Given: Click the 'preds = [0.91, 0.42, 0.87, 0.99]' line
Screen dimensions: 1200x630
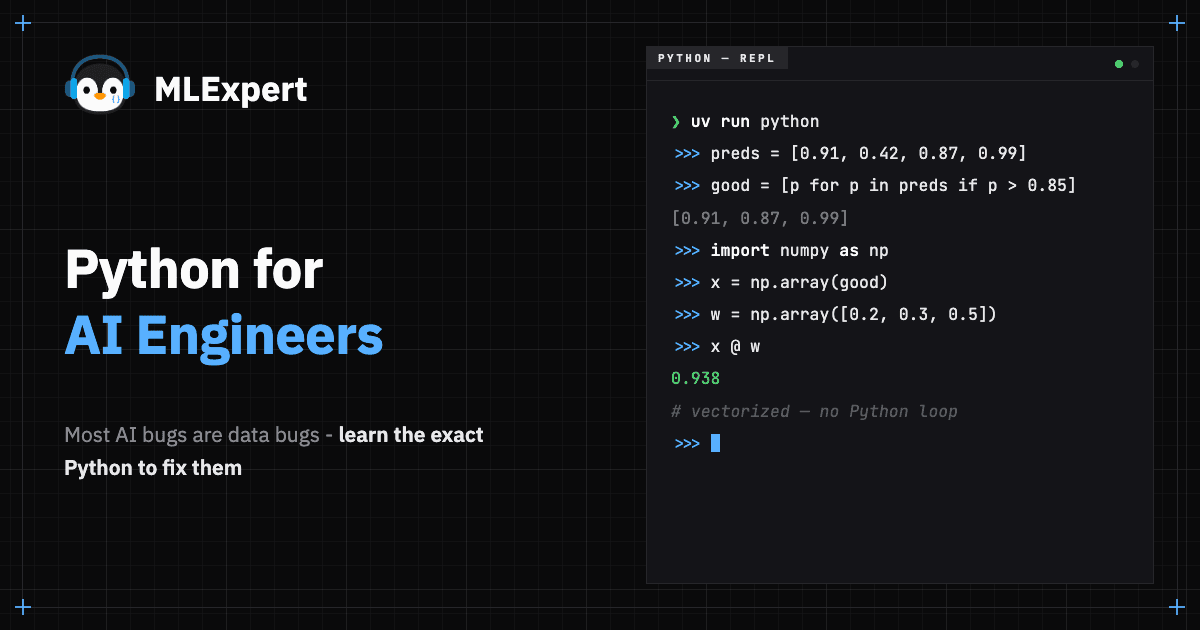Looking at the screenshot, I should point(869,154).
